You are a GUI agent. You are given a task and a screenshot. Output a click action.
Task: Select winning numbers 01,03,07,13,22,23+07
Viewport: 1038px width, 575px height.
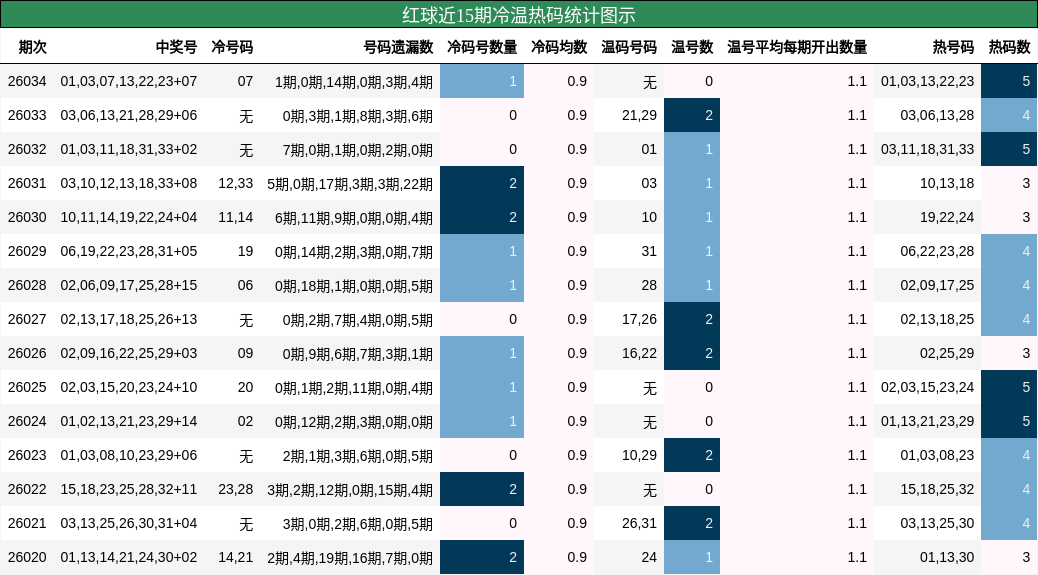pos(128,81)
